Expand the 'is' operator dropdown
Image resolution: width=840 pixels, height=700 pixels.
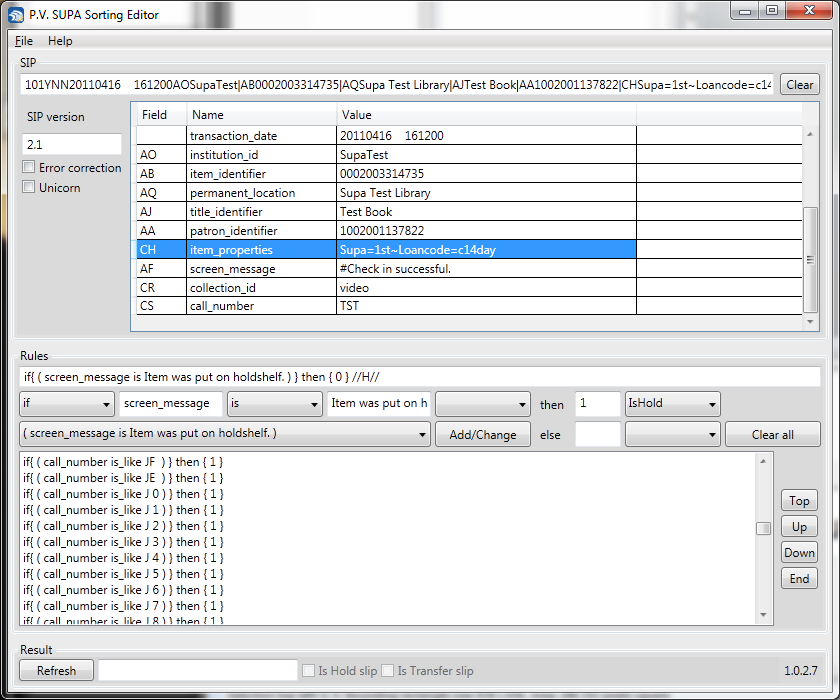tap(275, 404)
